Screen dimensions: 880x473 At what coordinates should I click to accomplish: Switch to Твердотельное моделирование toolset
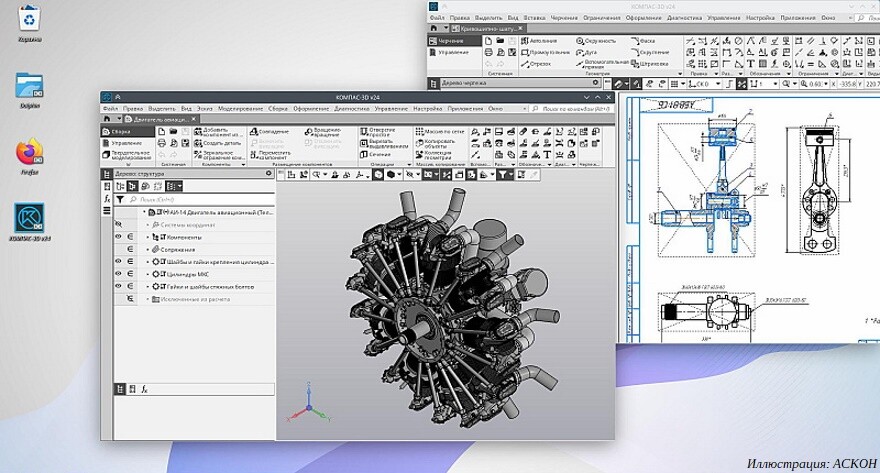click(128, 156)
